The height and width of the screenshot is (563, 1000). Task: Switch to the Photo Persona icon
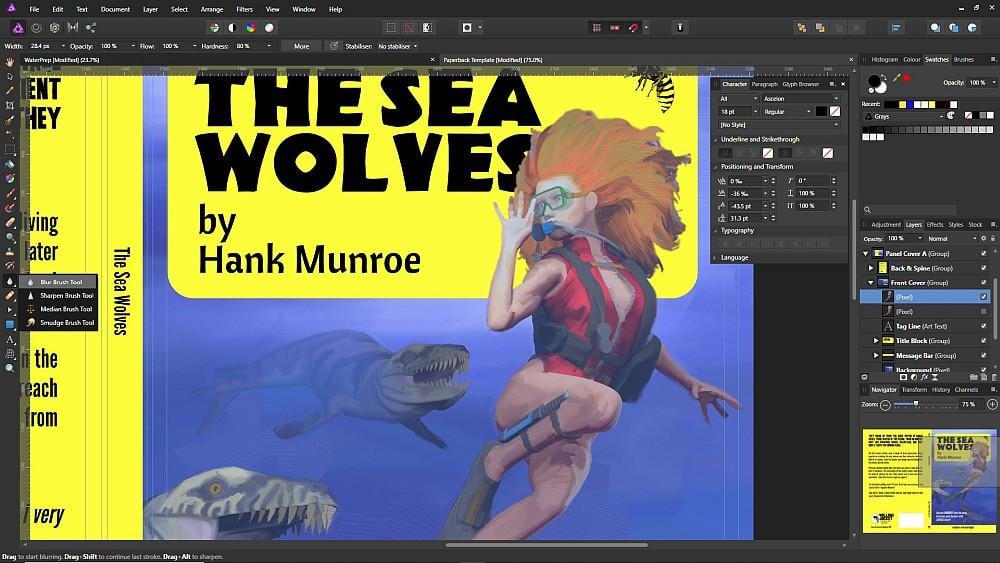click(18, 27)
